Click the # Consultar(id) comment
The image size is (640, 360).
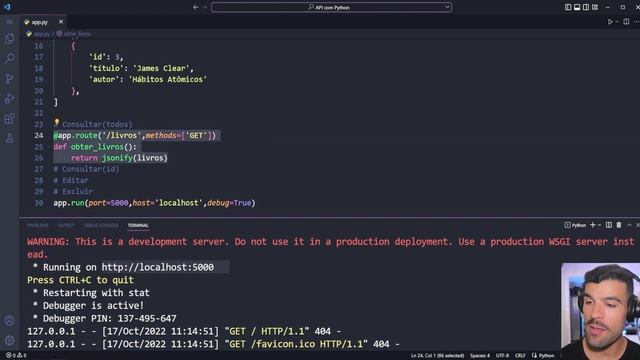coord(86,169)
